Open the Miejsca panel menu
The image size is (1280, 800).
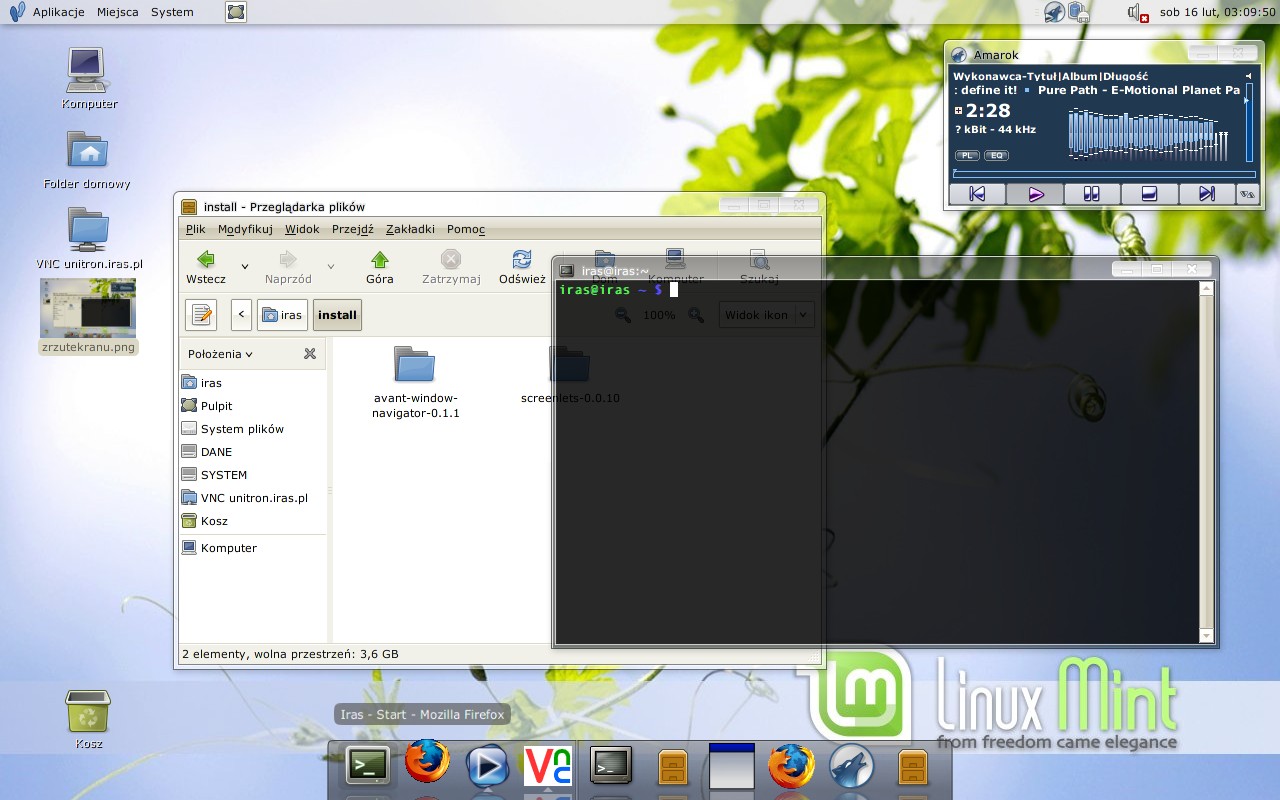[118, 12]
